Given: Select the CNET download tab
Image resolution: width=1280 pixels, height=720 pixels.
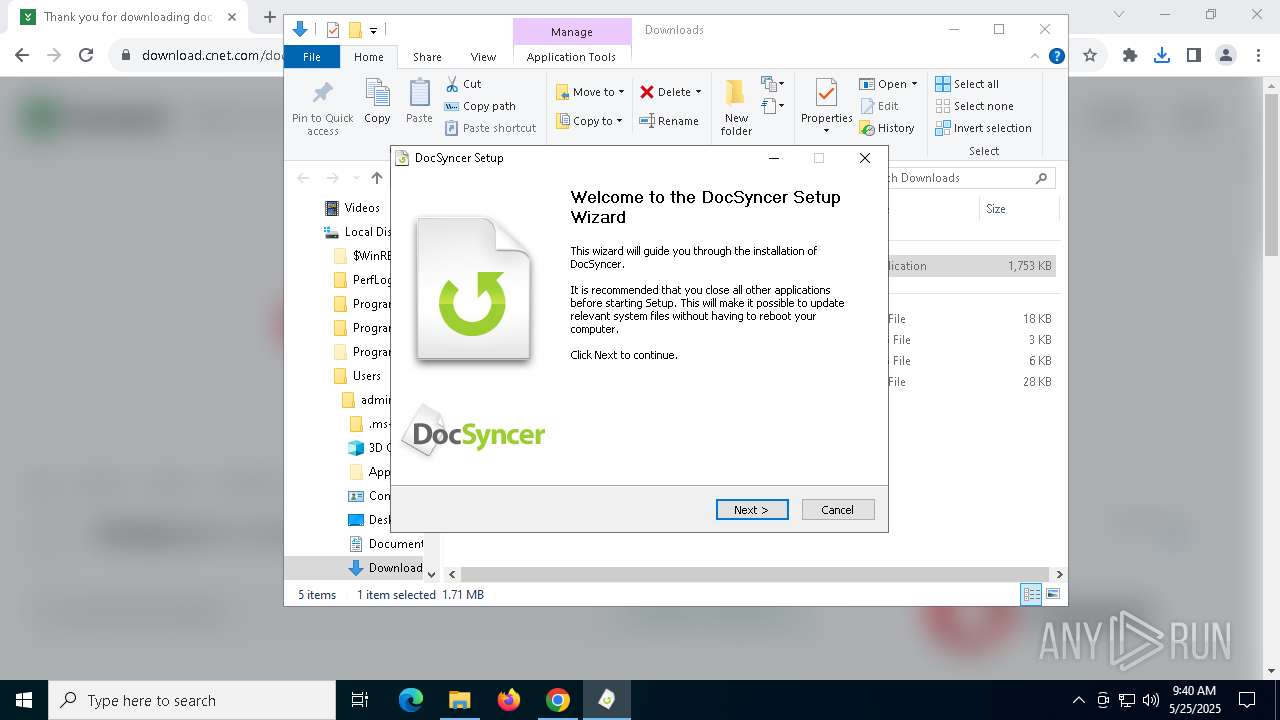Looking at the screenshot, I should pos(128,17).
